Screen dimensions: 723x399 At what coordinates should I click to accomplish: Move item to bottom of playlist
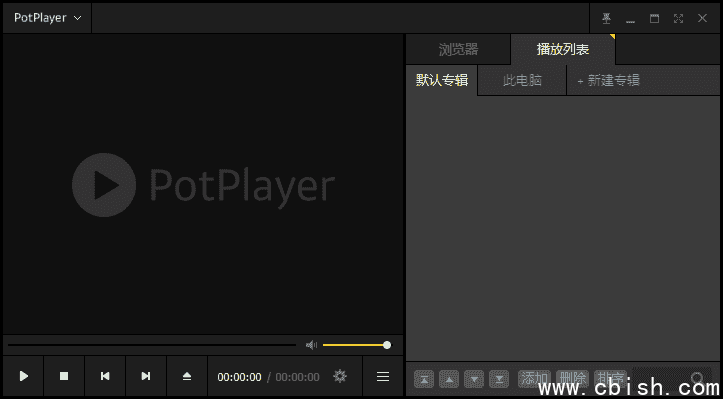[499, 379]
